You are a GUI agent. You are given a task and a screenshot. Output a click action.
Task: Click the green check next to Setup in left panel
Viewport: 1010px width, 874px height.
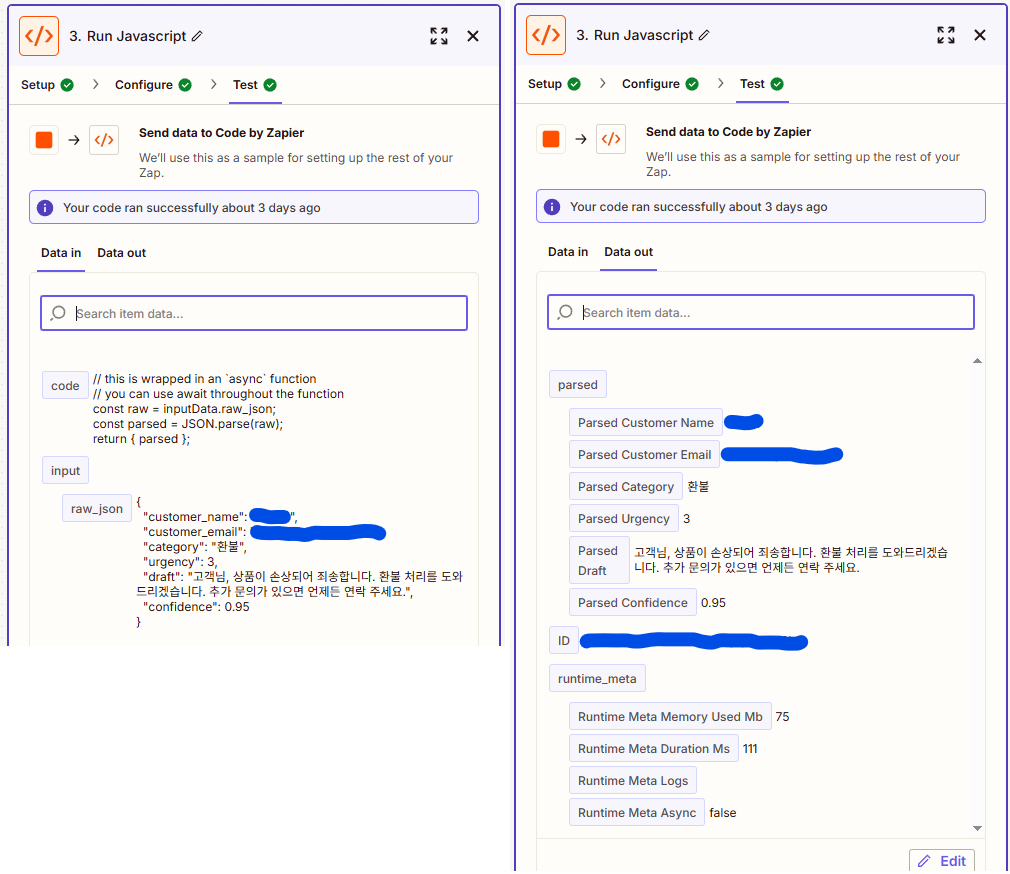67,85
